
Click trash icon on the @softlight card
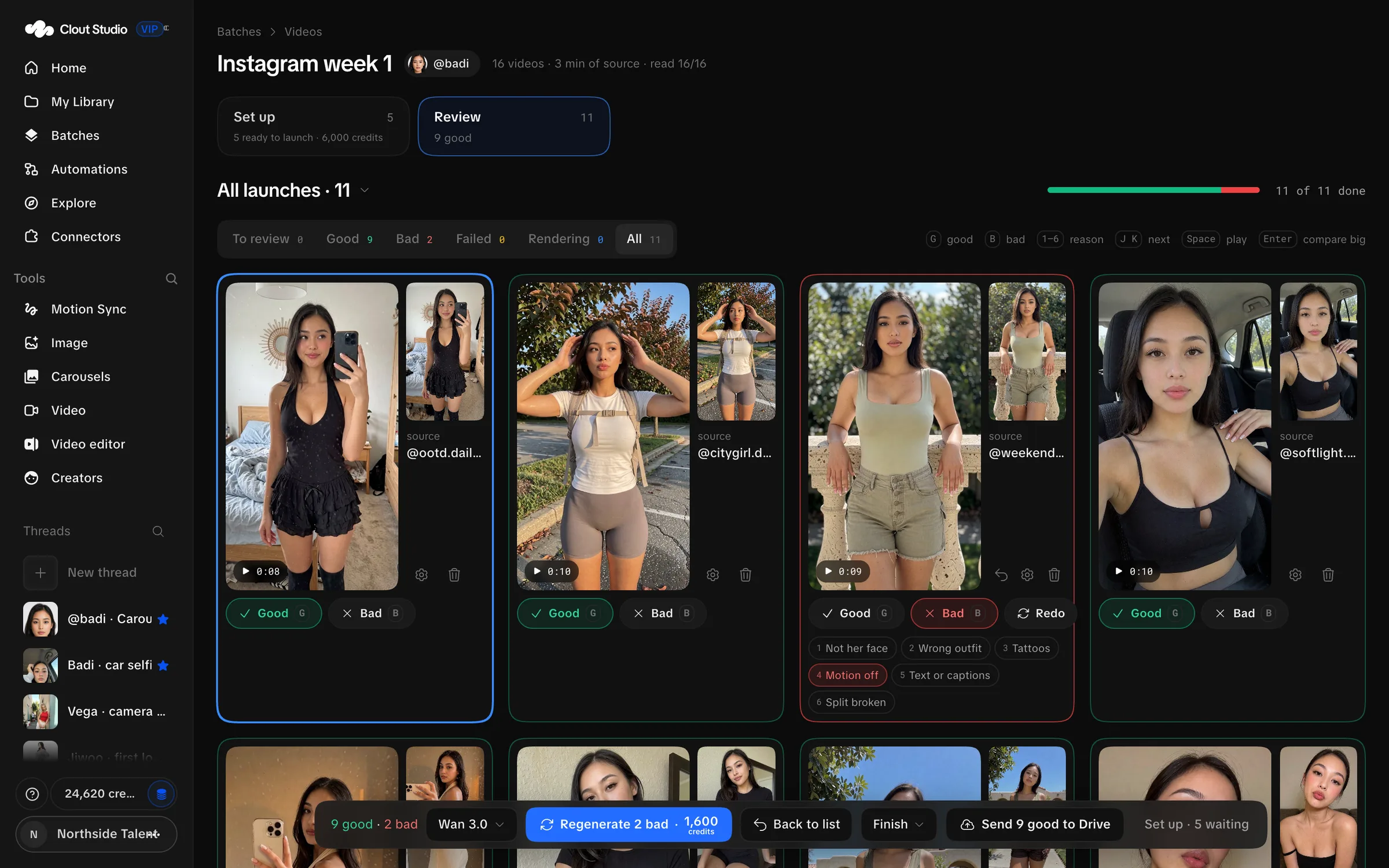1328,575
